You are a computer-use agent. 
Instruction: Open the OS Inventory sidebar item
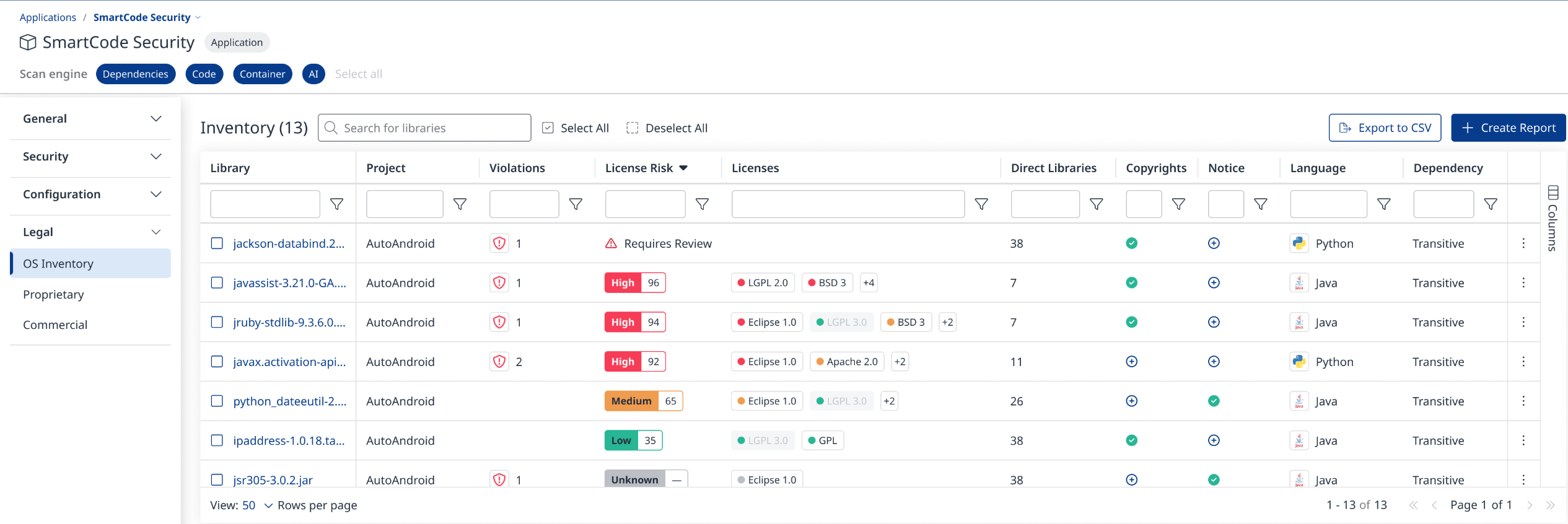click(x=90, y=263)
